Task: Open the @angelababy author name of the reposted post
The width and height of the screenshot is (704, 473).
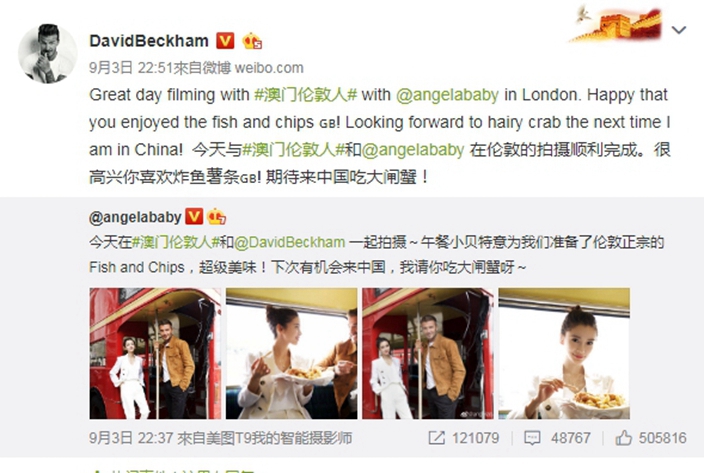Action: click(x=135, y=217)
